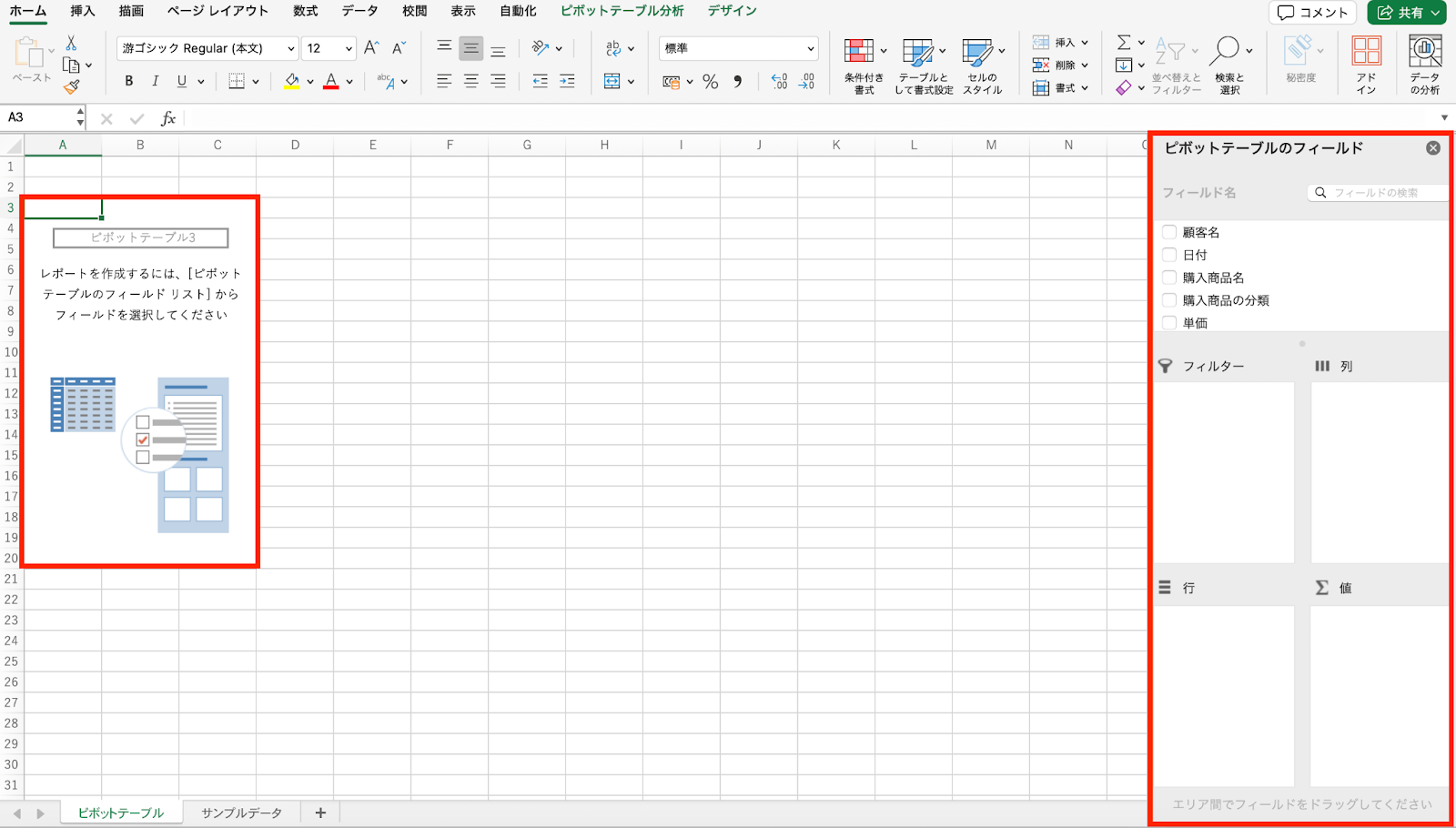Image resolution: width=1456 pixels, height=828 pixels.
Task: Open Format as Table (テーブルとして書式設定)
Action: 924,66
